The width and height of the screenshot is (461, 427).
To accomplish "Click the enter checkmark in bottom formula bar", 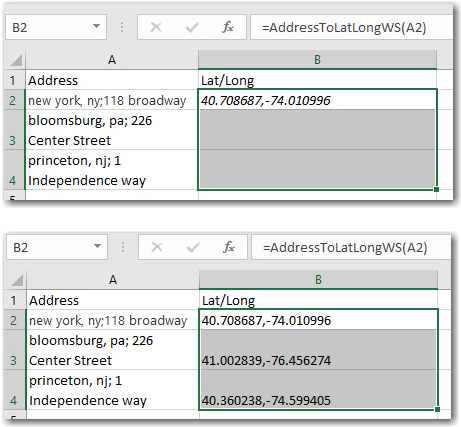I will click(x=193, y=247).
